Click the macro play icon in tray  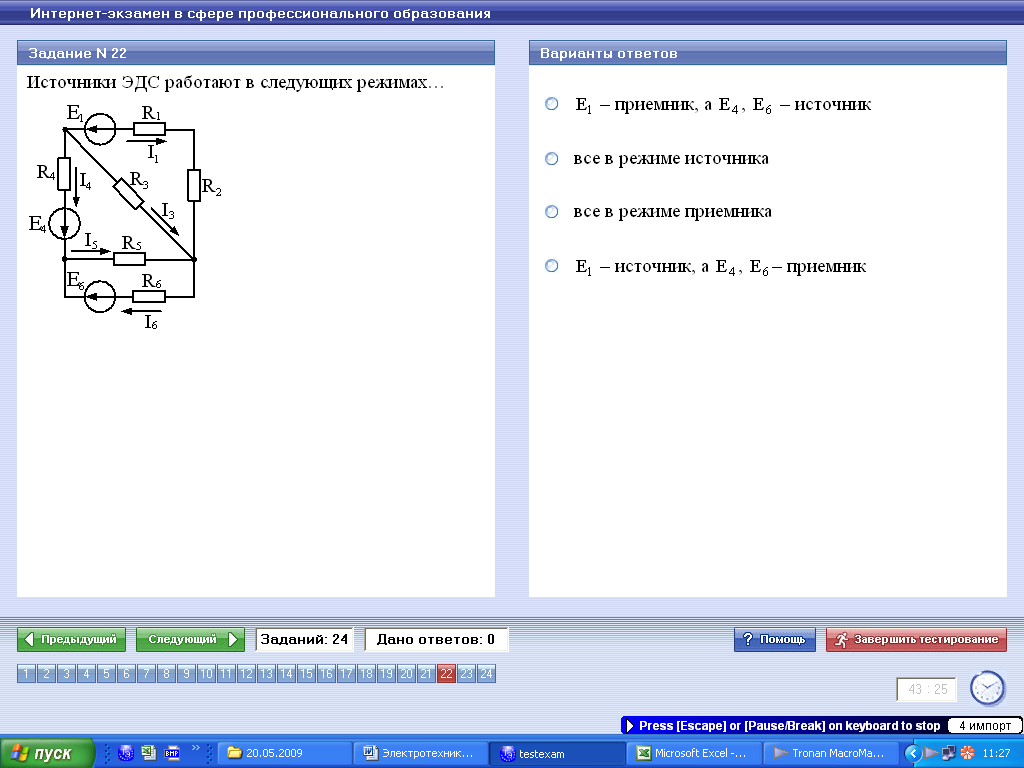(931, 754)
